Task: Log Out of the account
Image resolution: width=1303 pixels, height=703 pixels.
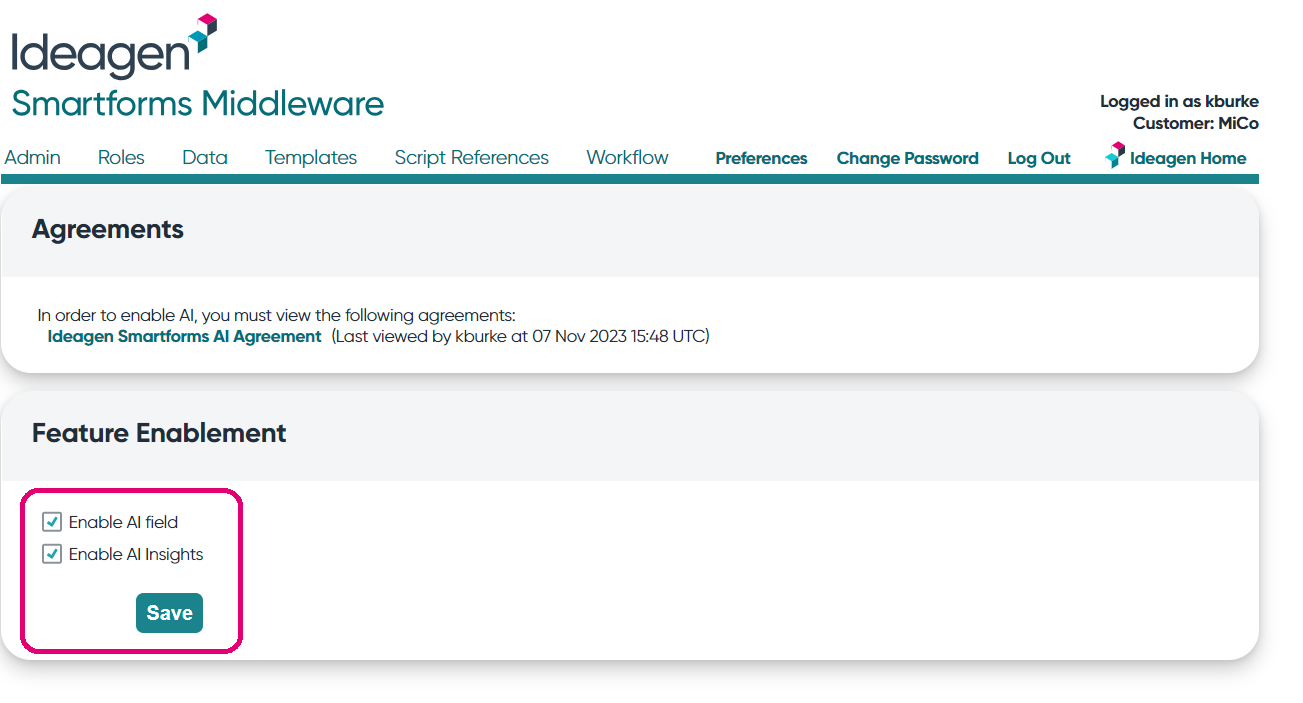Action: click(x=1039, y=158)
